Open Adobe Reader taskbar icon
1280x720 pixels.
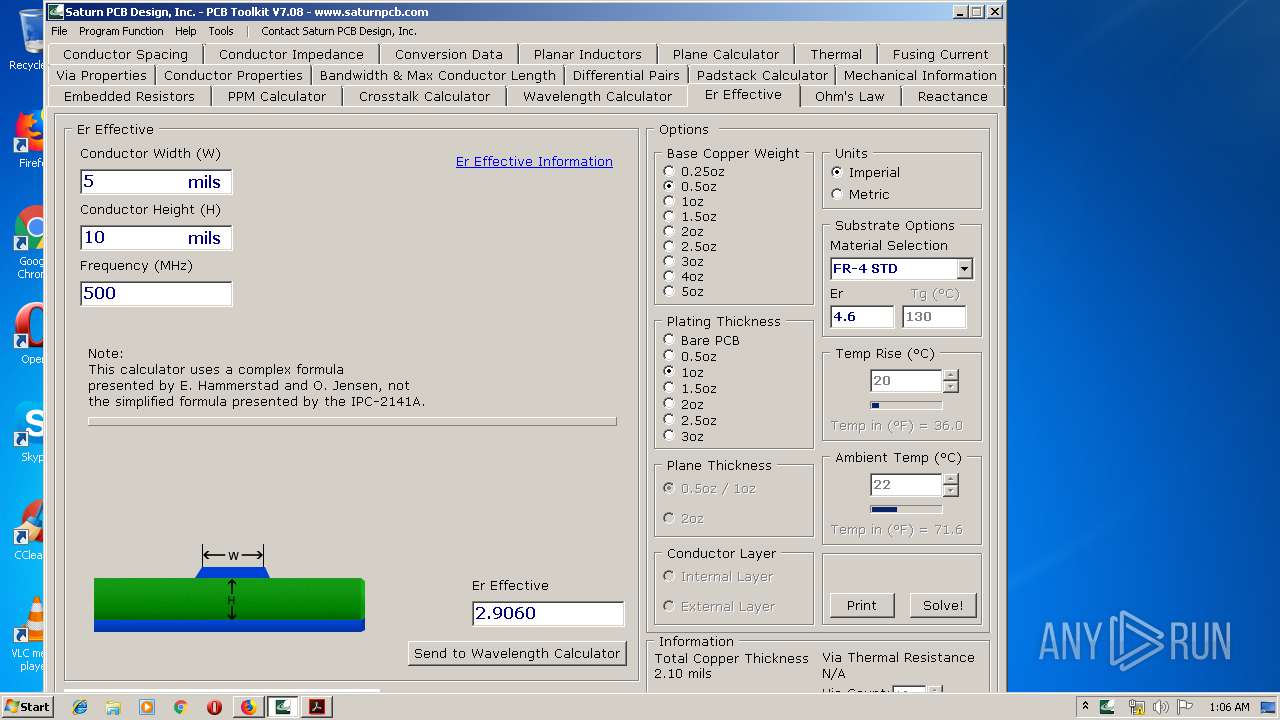[x=317, y=707]
